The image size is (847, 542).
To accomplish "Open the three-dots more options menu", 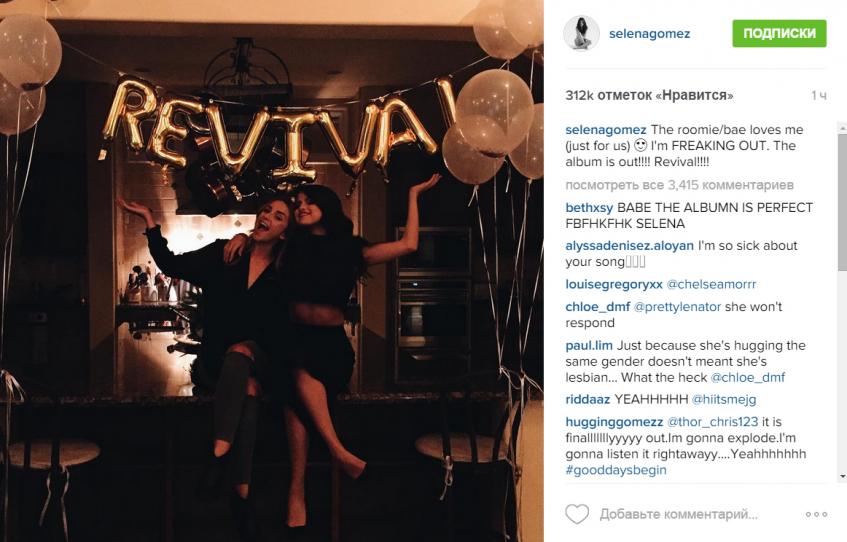I will pos(816,514).
